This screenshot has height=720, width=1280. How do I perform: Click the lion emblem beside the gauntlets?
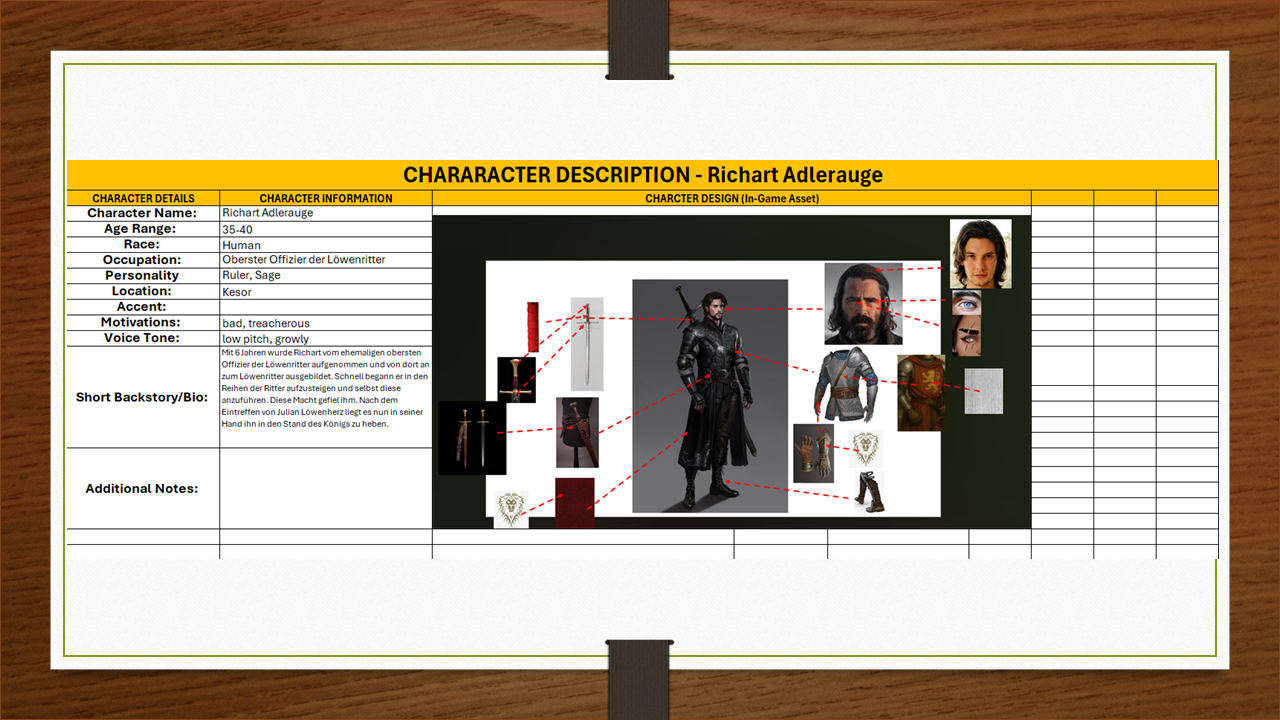tap(866, 449)
